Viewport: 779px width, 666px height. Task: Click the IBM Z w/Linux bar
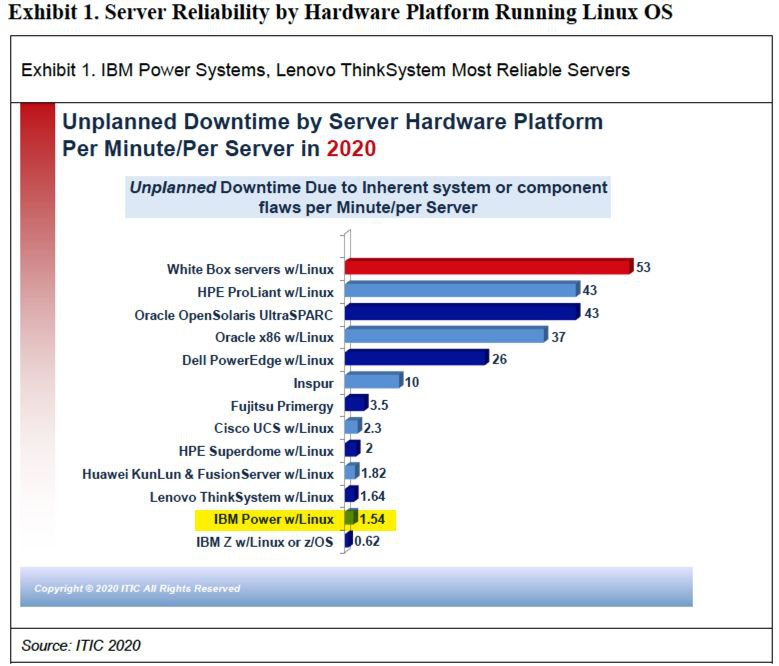[x=348, y=540]
